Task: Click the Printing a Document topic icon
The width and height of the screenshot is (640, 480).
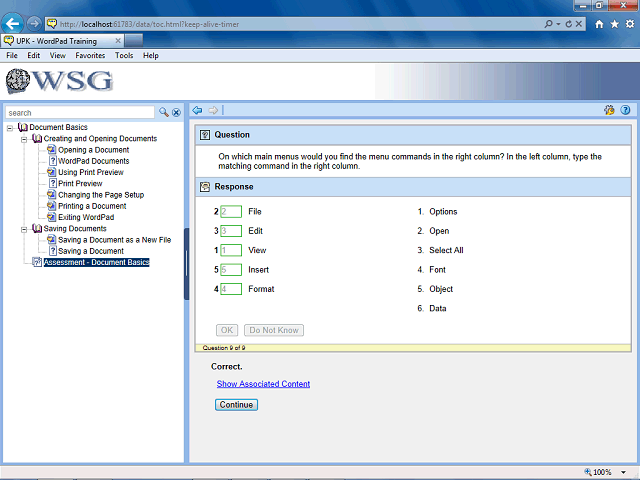Action: (51, 206)
